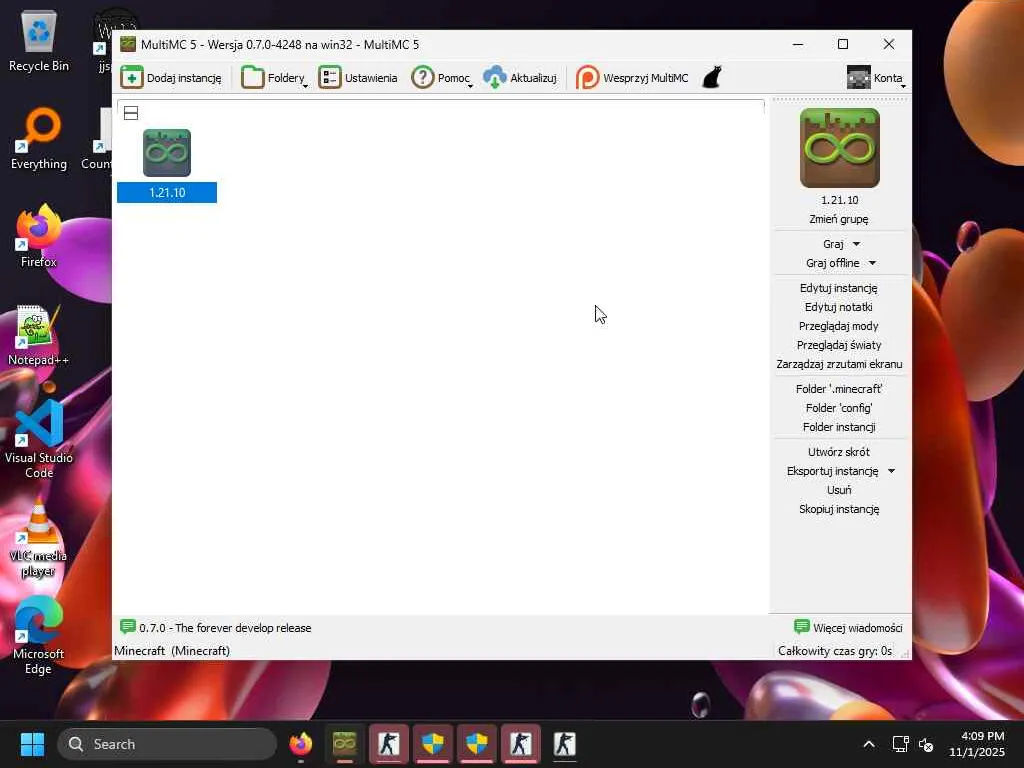Open Microsoft Edge desktop shortcut

point(39,635)
